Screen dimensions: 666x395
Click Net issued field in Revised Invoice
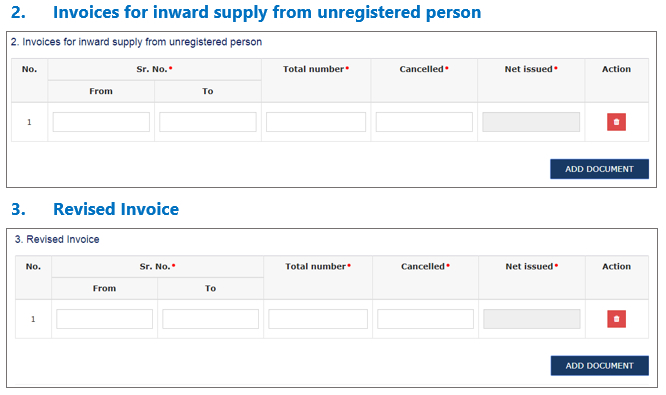pos(532,319)
